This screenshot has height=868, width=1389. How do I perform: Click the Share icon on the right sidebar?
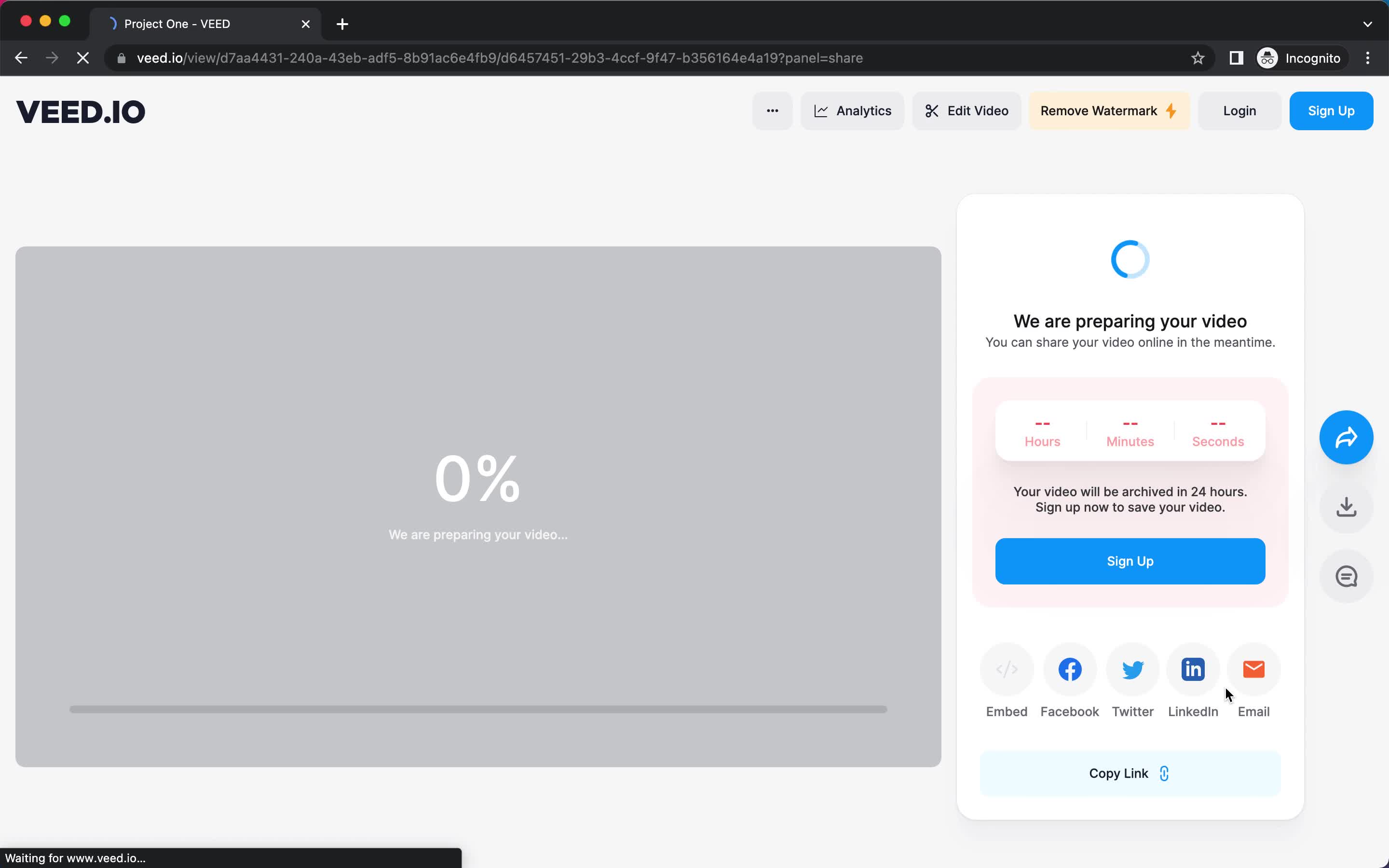point(1346,437)
